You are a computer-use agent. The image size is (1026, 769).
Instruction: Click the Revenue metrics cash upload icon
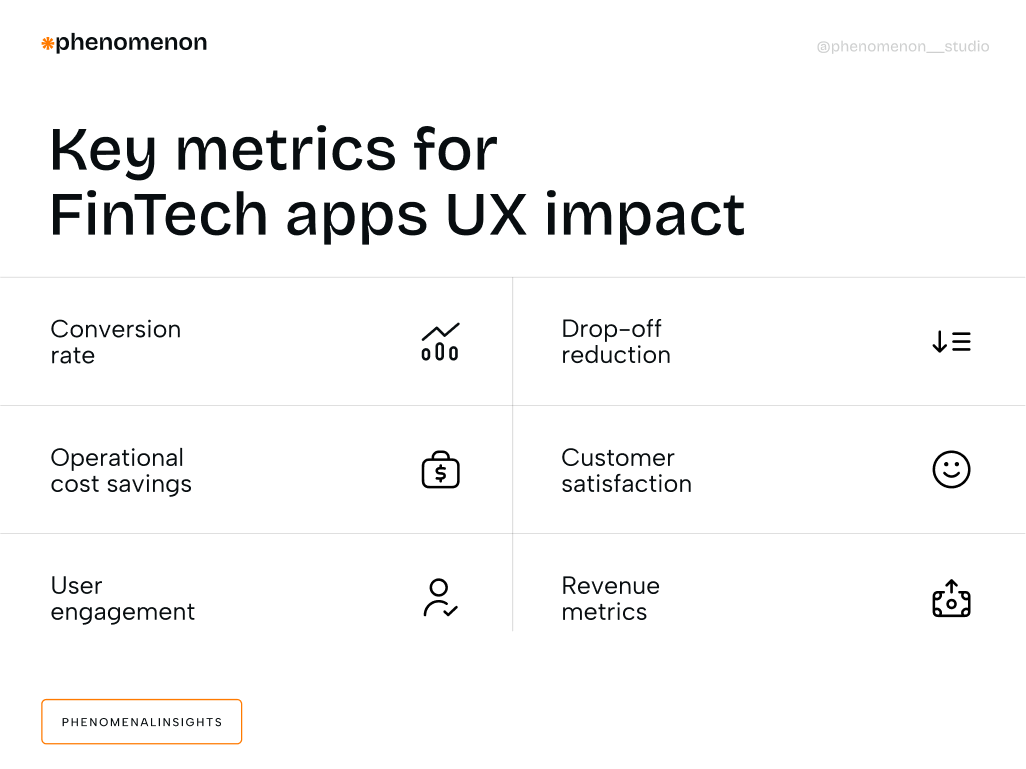pyautogui.click(x=951, y=598)
